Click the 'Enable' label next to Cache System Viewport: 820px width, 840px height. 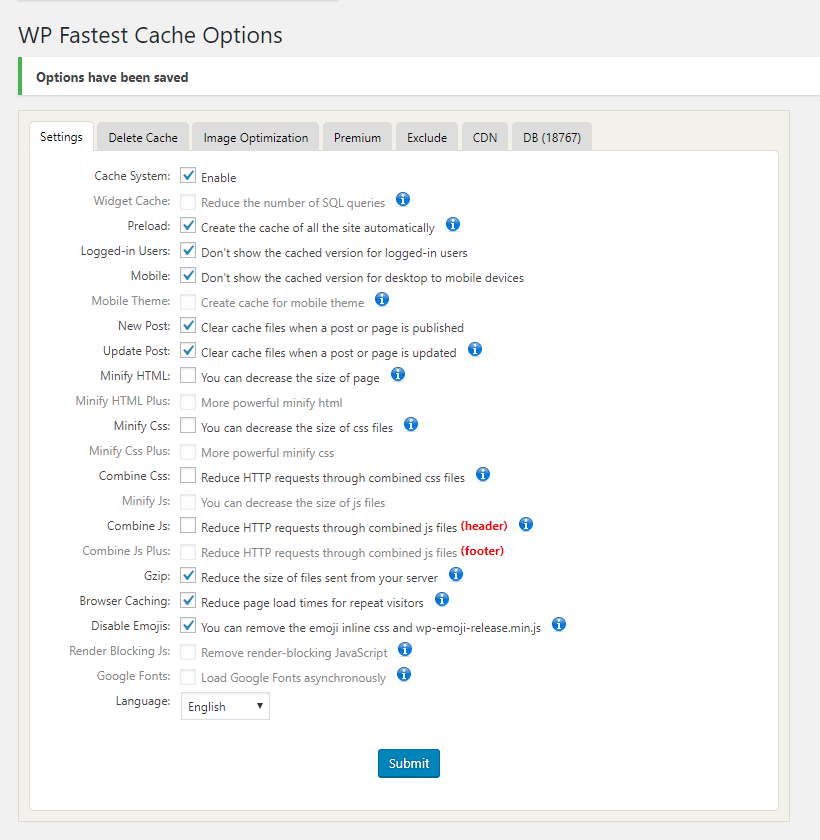pos(219,177)
